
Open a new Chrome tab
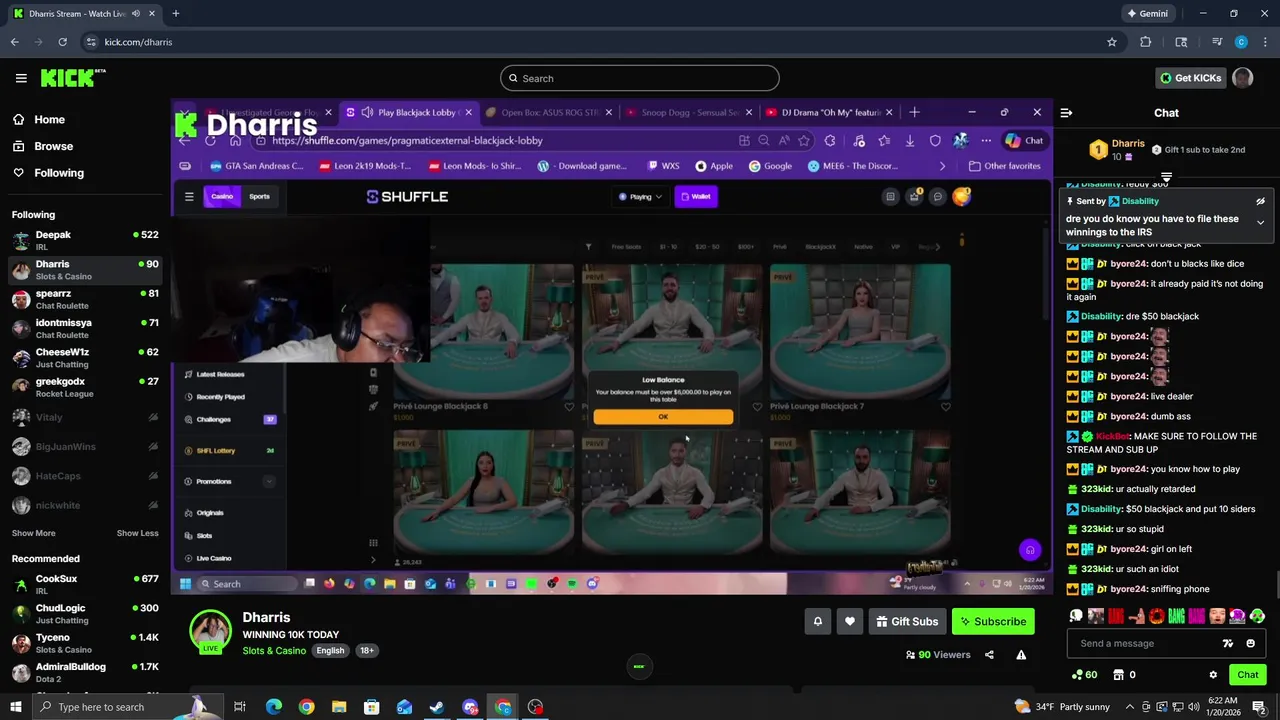(x=175, y=14)
